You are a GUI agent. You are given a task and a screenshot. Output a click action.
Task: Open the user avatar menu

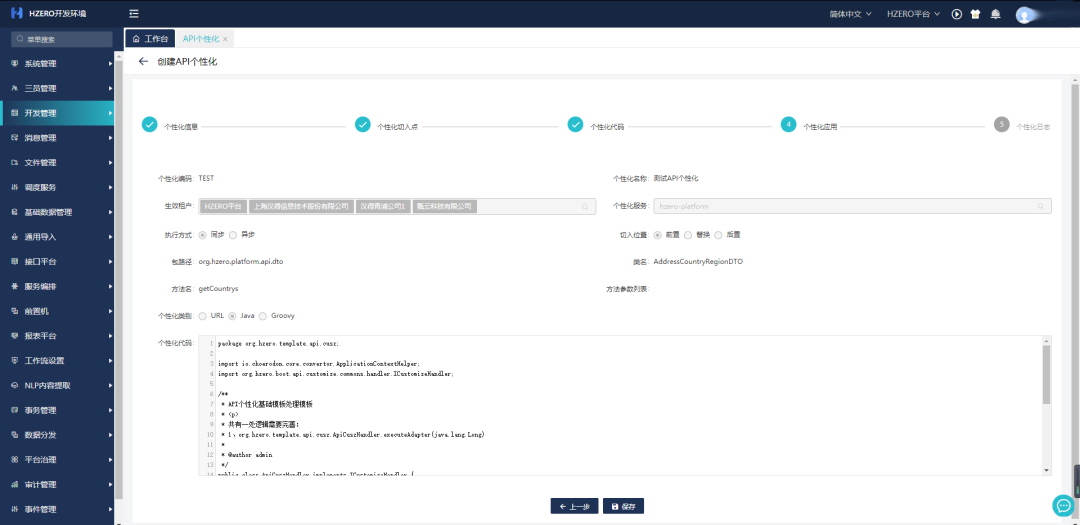1024,14
